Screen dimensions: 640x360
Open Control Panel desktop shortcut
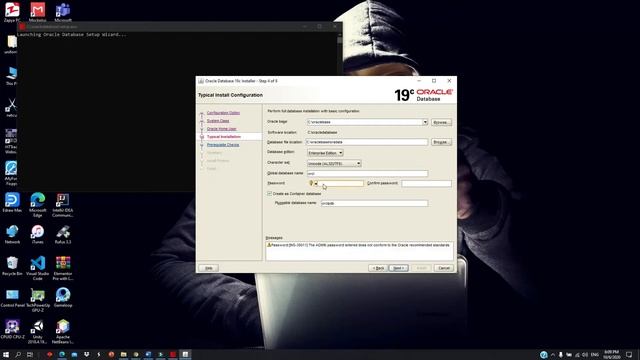pyautogui.click(x=12, y=298)
